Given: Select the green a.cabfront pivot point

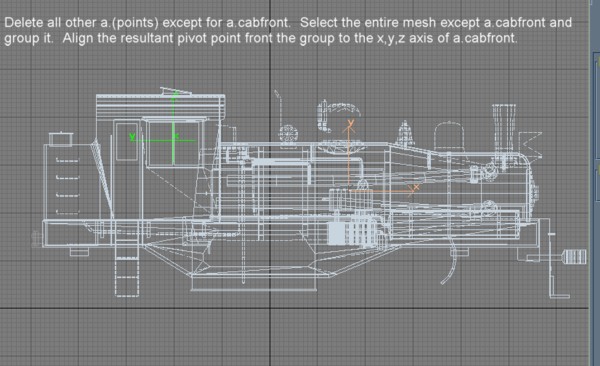Looking at the screenshot, I should tap(173, 141).
